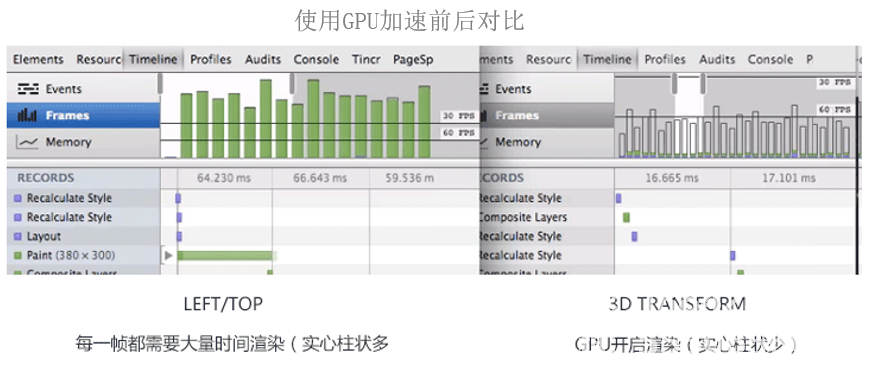The height and width of the screenshot is (371, 876).
Task: Click the green Paint (380 × 300) record icon
Action: tap(17, 255)
